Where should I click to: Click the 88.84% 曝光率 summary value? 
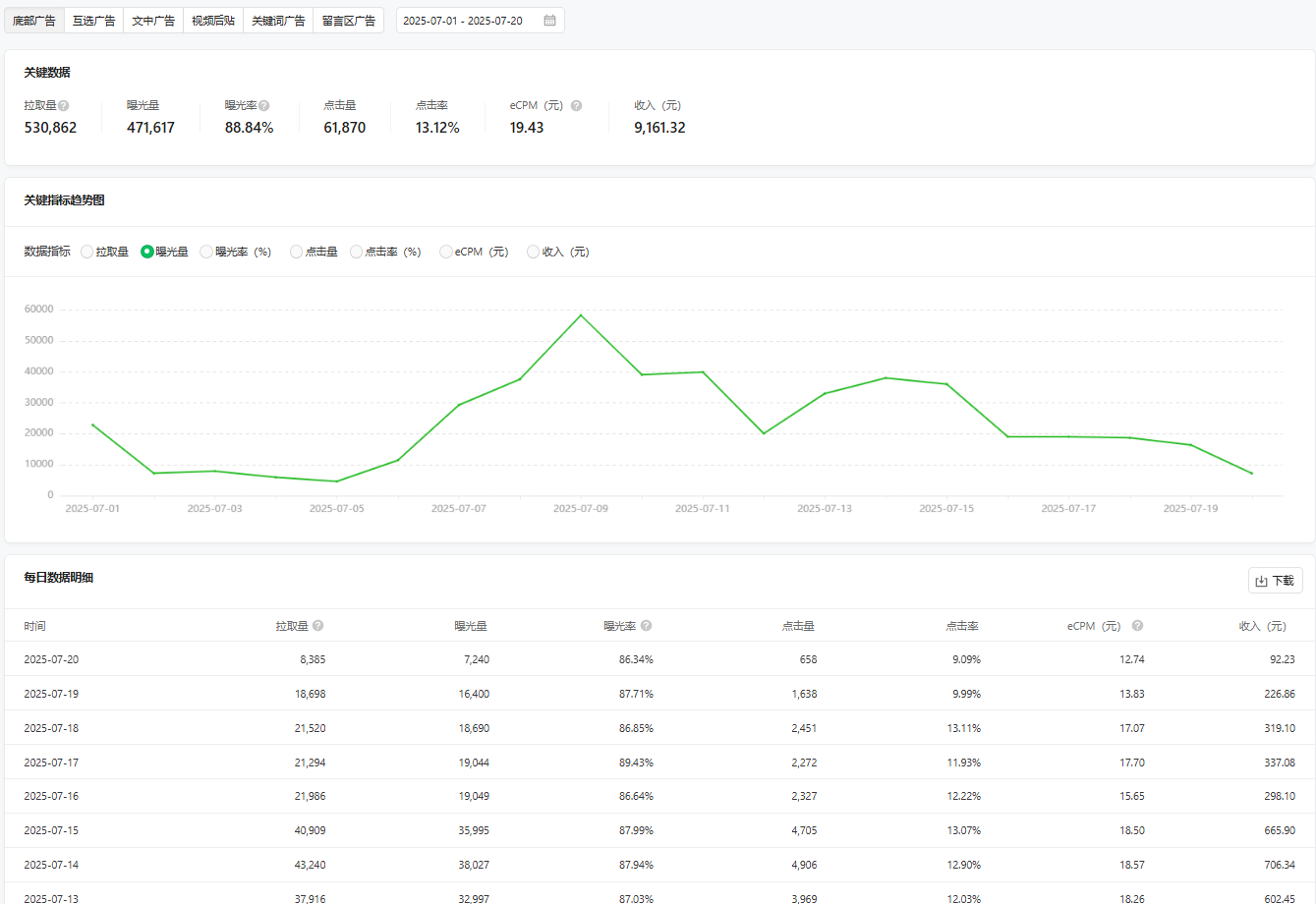[x=250, y=128]
